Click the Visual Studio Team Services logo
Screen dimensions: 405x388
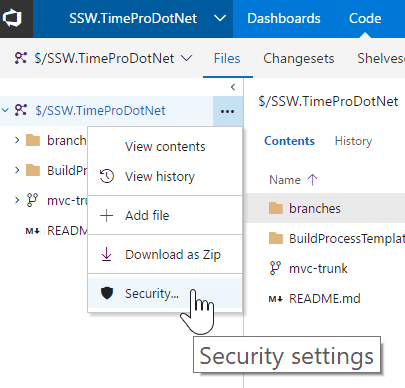(x=12, y=18)
